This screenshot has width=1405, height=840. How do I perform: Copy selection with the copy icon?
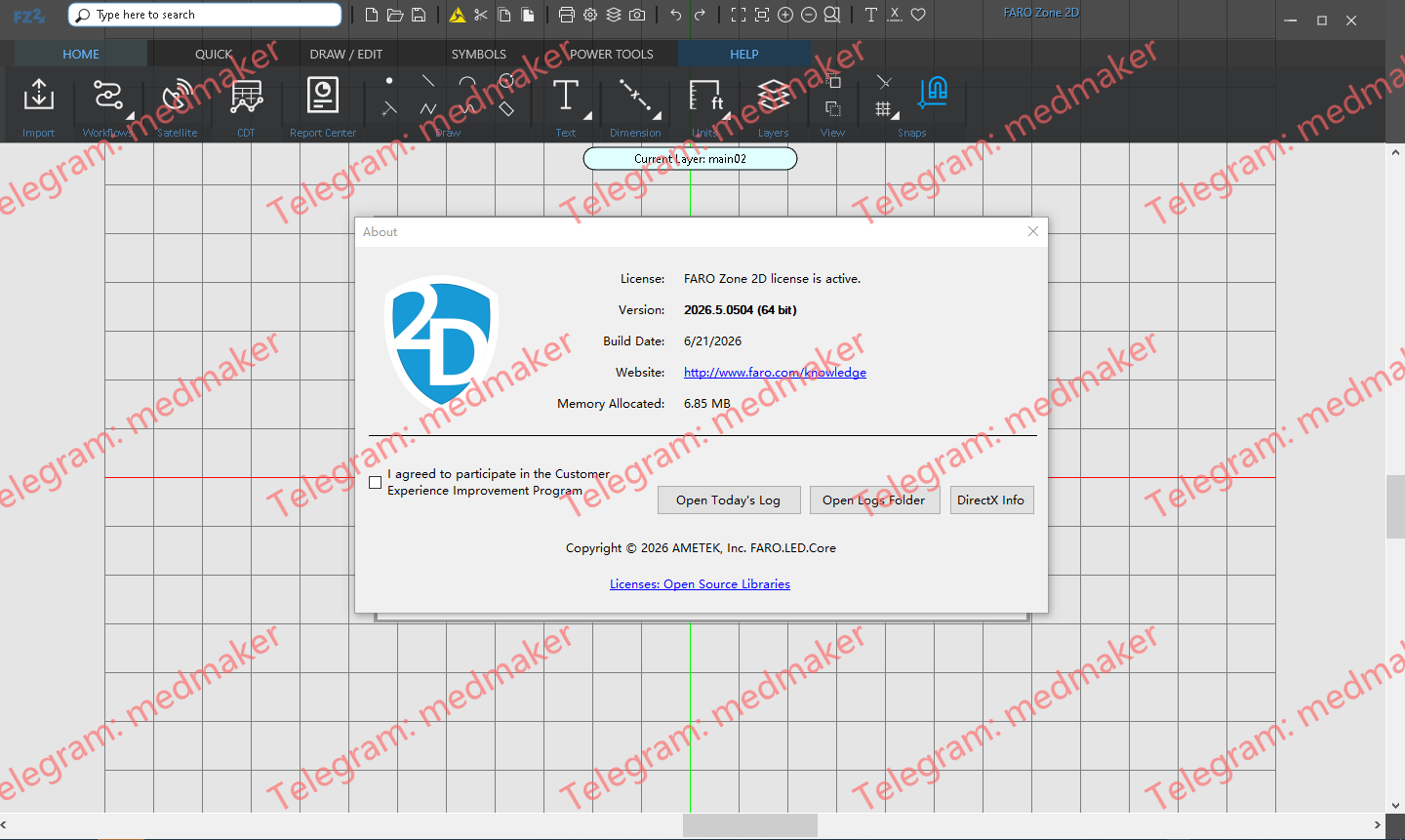tap(504, 15)
